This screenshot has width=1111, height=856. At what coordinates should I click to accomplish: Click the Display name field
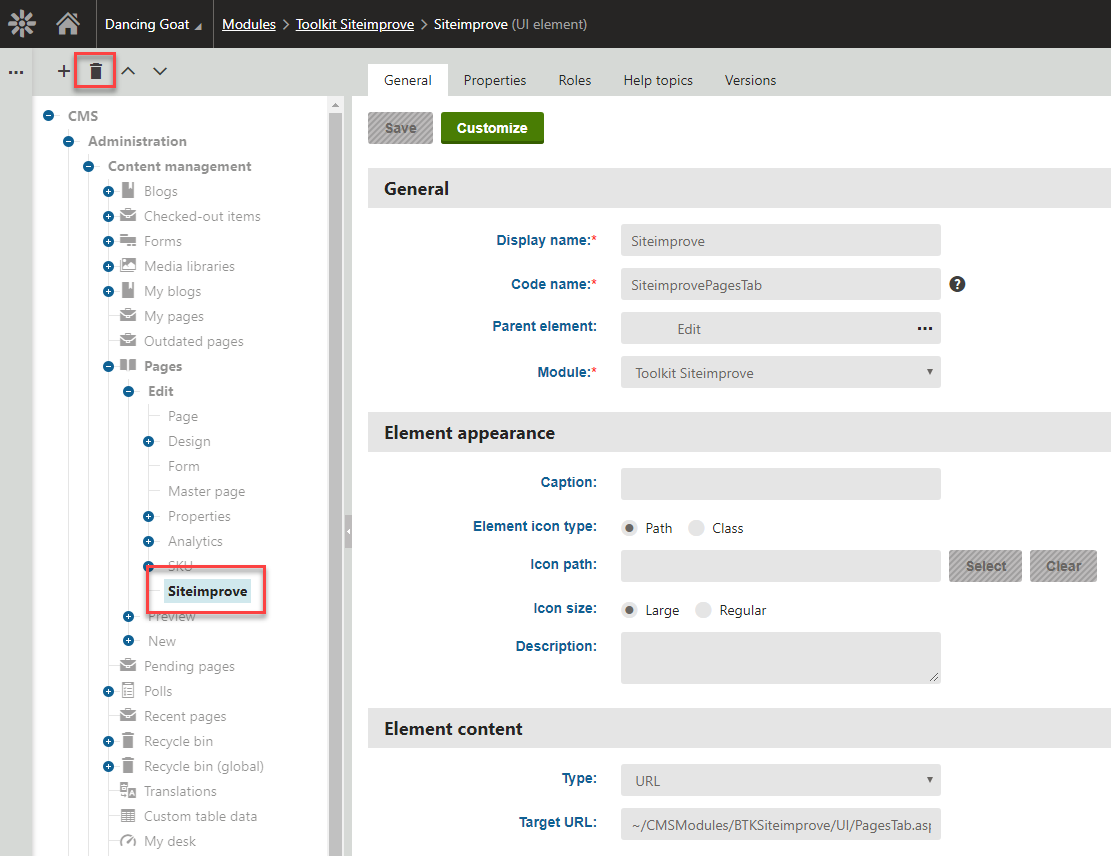coord(781,240)
